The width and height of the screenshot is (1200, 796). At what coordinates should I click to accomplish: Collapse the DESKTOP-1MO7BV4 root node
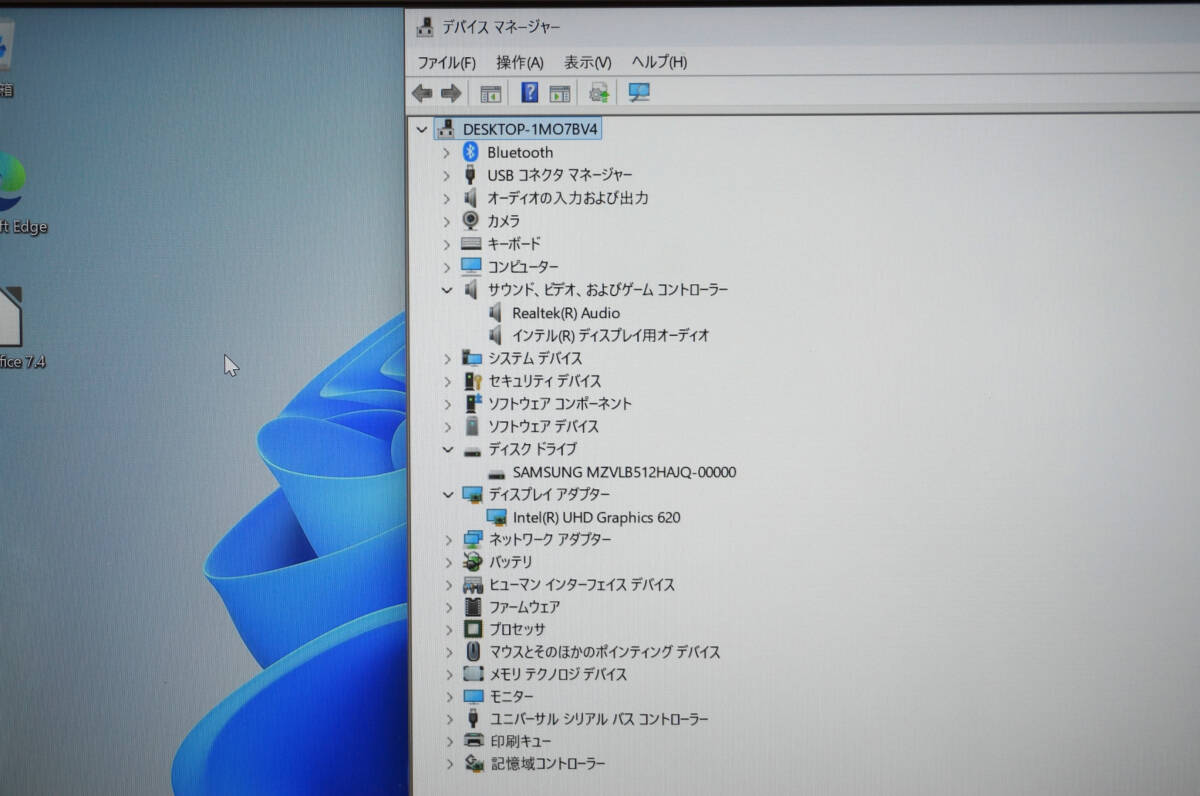(x=423, y=130)
